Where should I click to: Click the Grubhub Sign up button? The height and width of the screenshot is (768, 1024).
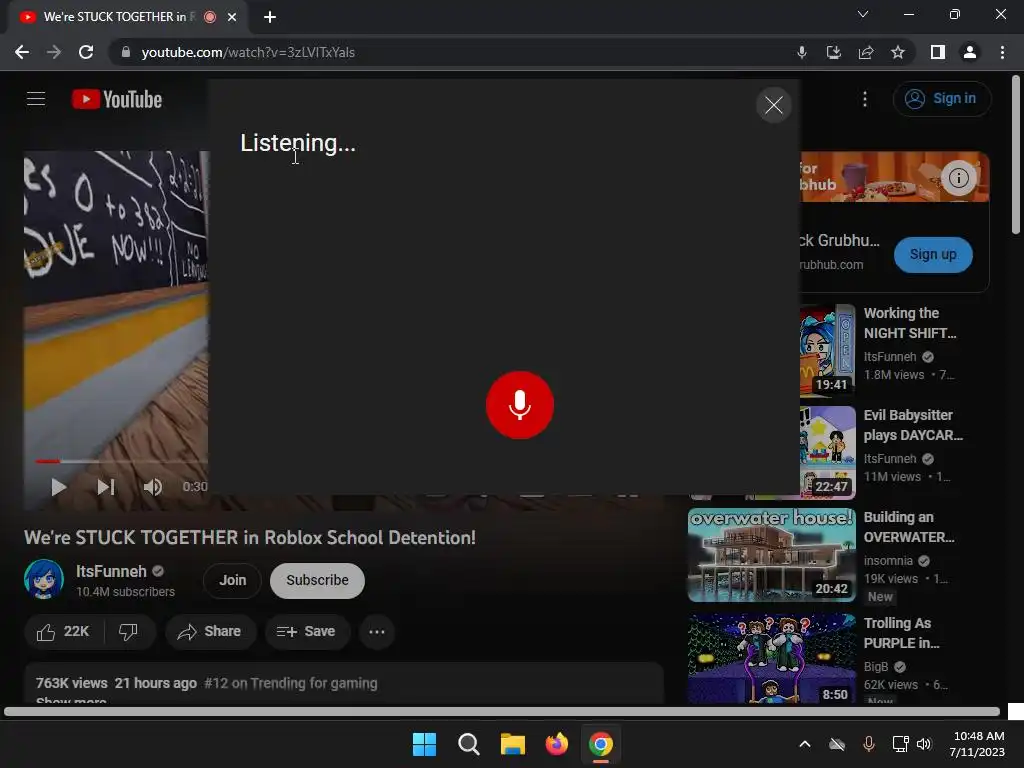(933, 255)
